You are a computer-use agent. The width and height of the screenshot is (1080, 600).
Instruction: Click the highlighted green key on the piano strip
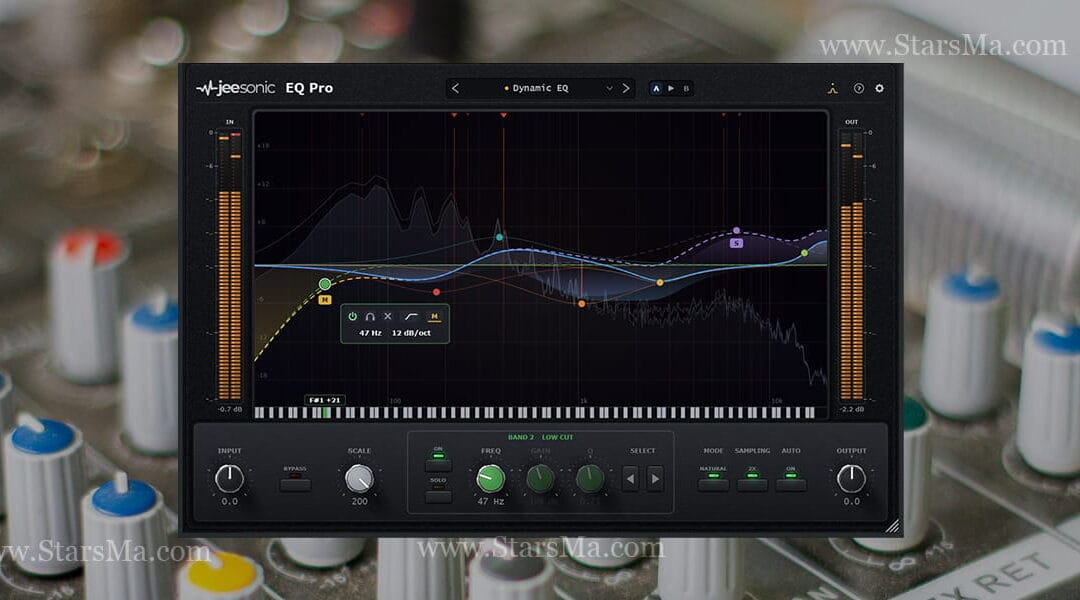point(326,413)
